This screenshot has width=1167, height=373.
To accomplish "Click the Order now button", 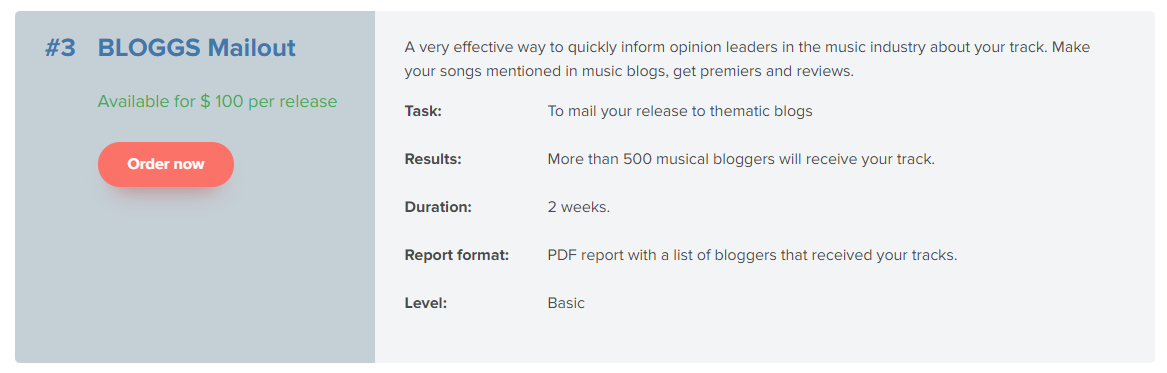I will [165, 164].
